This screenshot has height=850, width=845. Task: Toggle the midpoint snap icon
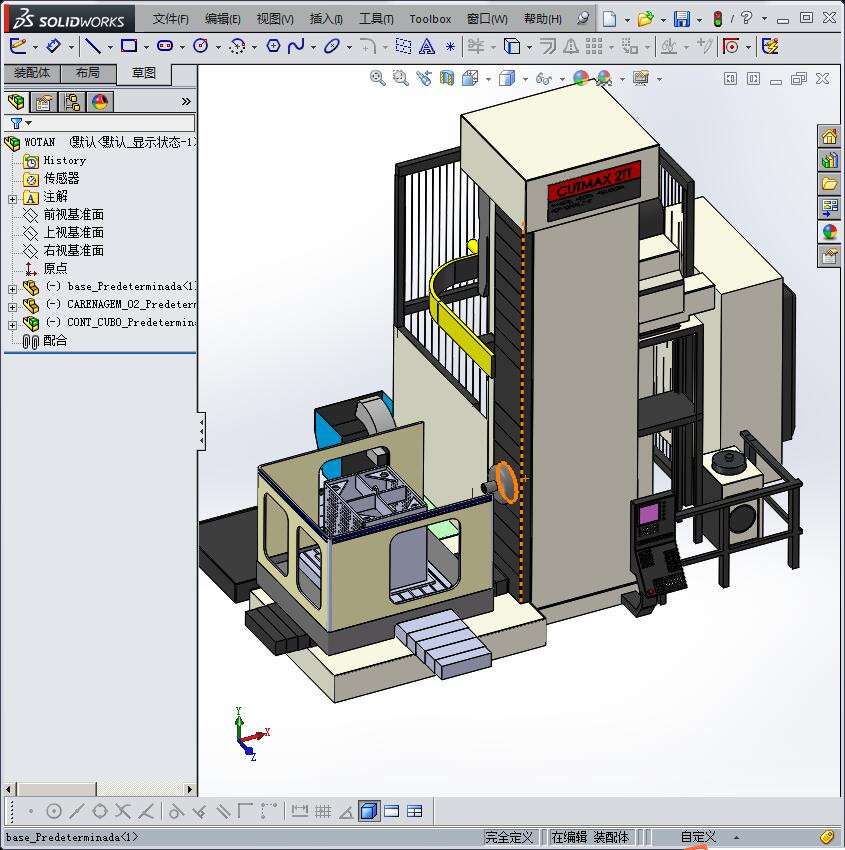click(76, 812)
